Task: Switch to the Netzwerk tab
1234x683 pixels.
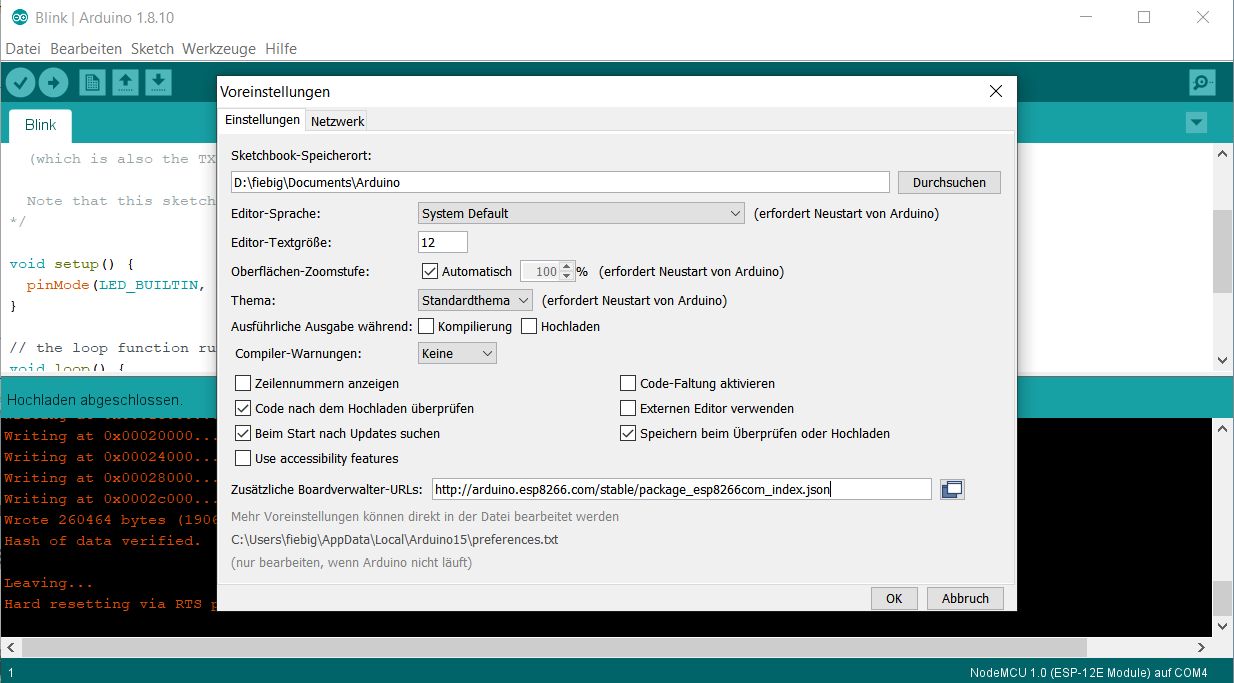Action: (x=337, y=121)
